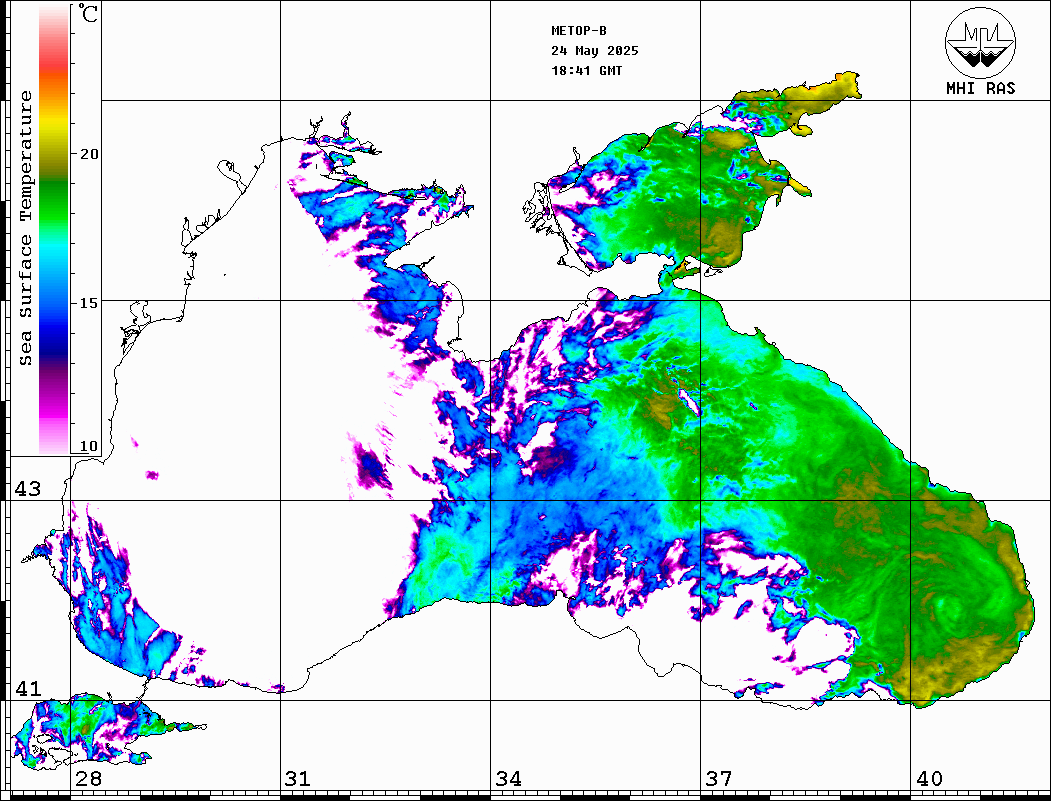This screenshot has width=1051, height=801.
Task: Click the '15' mark on the temperature scale
Action: pyautogui.click(x=88, y=303)
